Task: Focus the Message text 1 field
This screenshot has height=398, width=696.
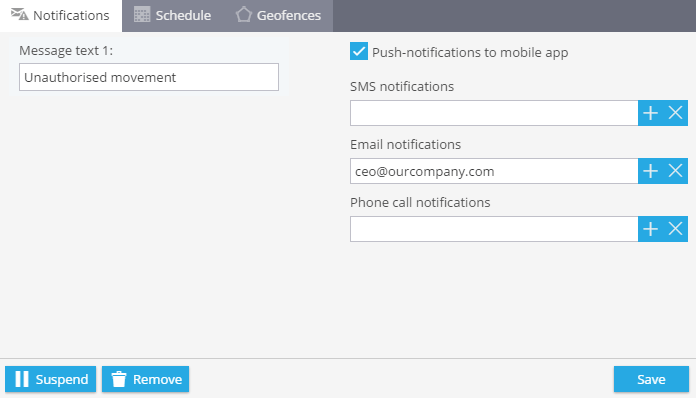Action: click(149, 77)
